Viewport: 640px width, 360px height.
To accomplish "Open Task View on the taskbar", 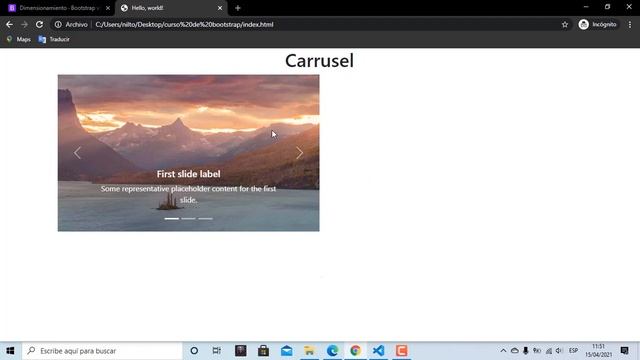I will coord(217,351).
